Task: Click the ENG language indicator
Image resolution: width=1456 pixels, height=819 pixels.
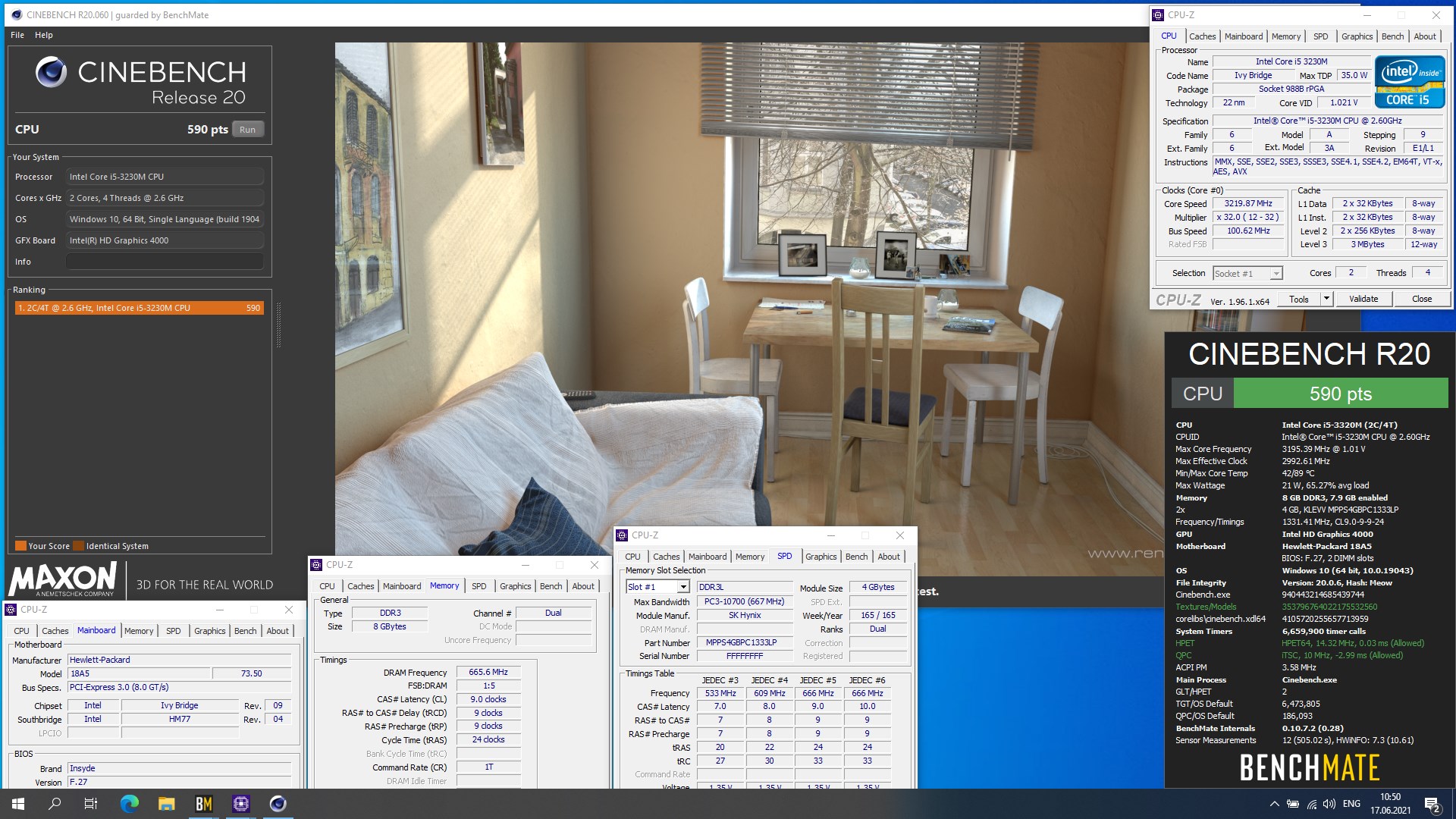Action: (x=1351, y=804)
